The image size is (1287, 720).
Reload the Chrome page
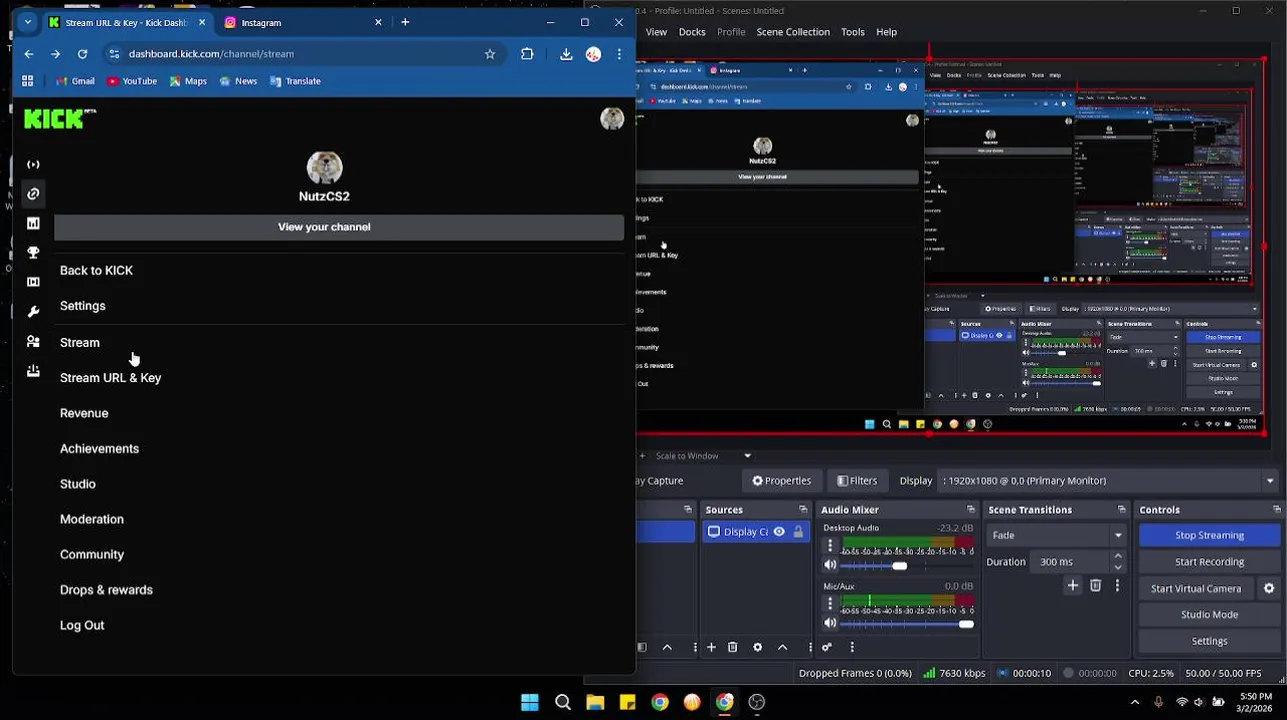(82, 54)
